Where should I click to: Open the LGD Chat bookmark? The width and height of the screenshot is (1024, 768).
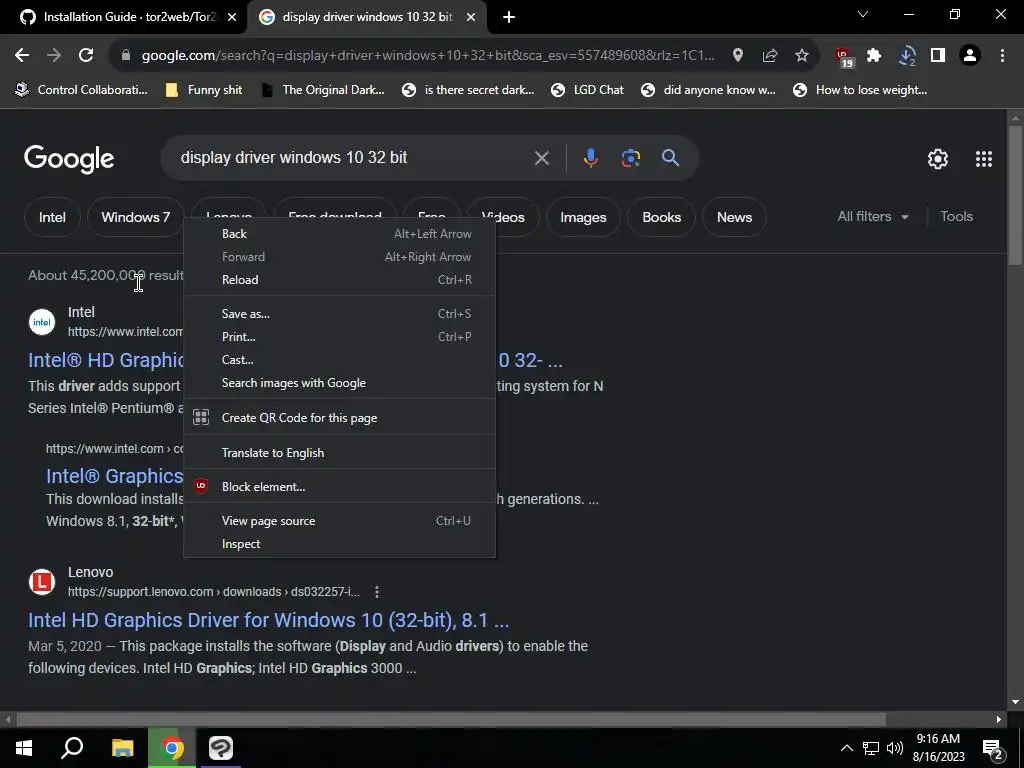coord(587,90)
